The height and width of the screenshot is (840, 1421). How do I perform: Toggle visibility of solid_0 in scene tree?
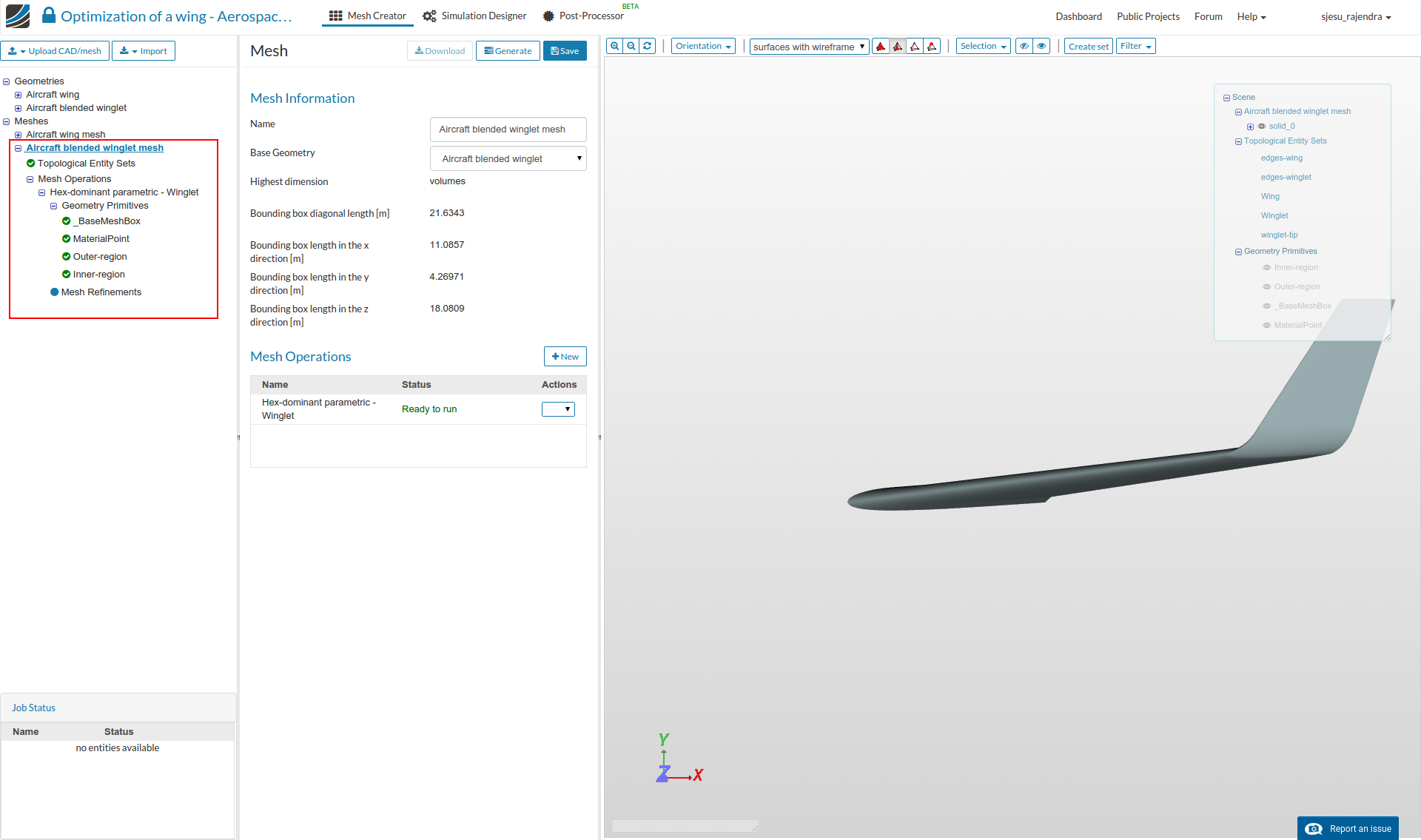pyautogui.click(x=1262, y=127)
